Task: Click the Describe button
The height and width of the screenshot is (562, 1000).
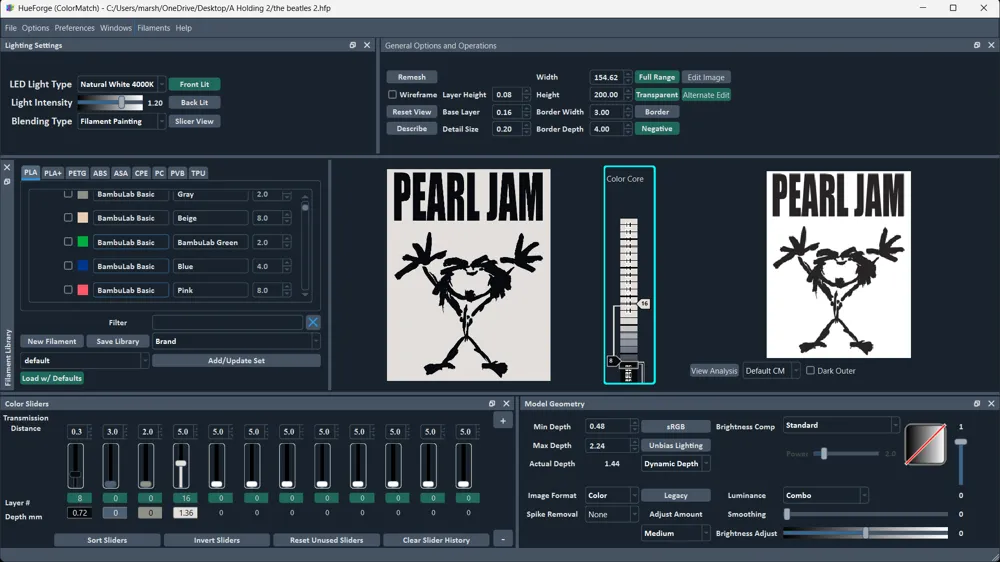Action: click(411, 128)
